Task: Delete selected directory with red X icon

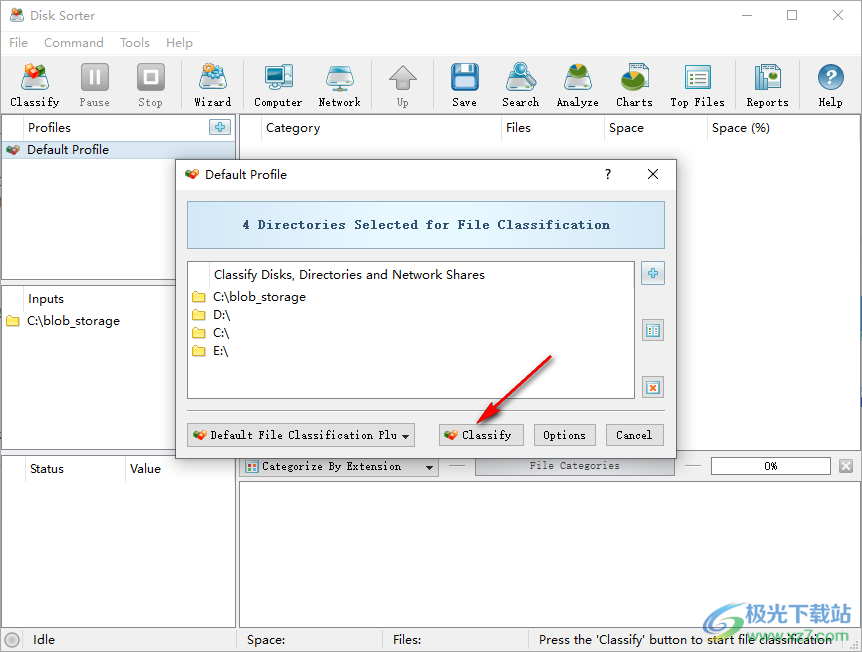Action: pos(653,388)
